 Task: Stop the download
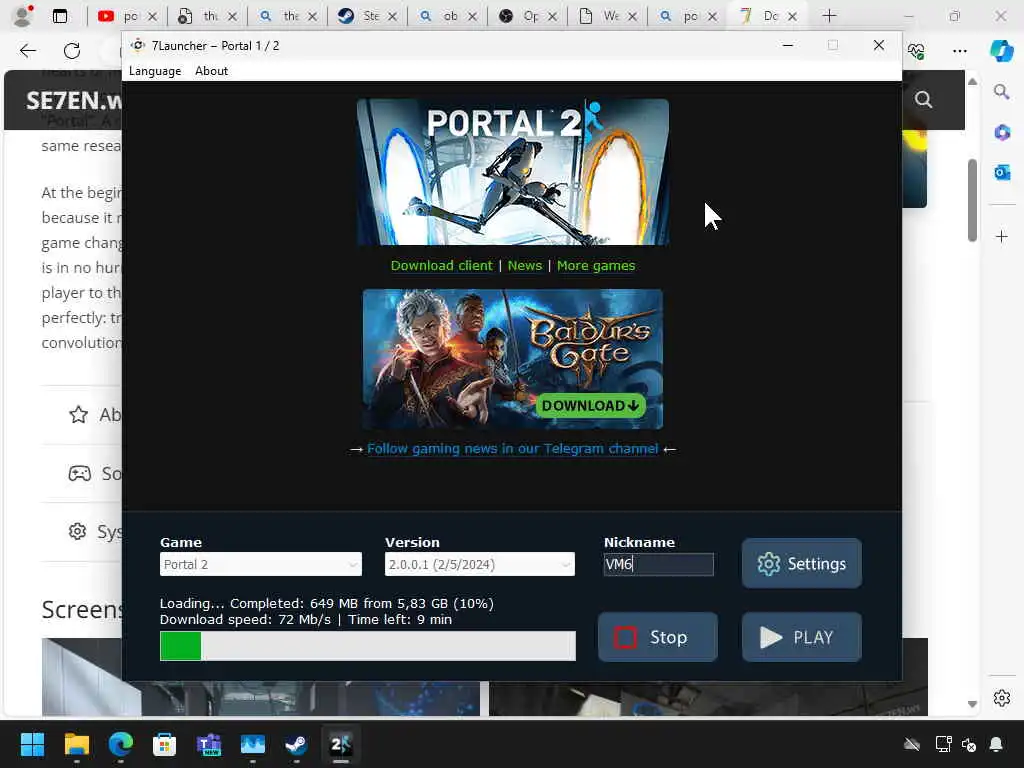pyautogui.click(x=658, y=637)
